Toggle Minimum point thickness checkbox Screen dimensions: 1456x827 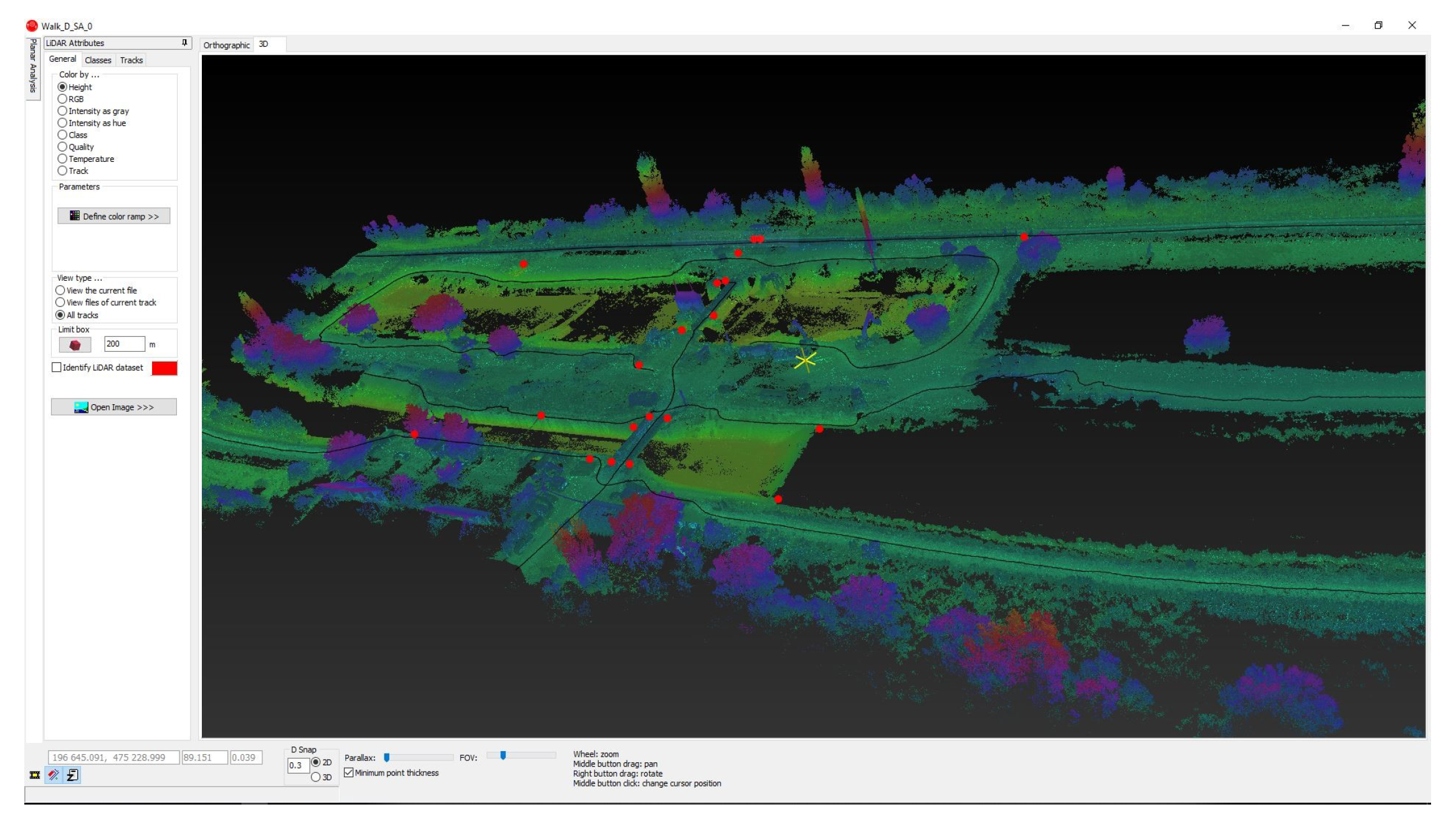[349, 773]
